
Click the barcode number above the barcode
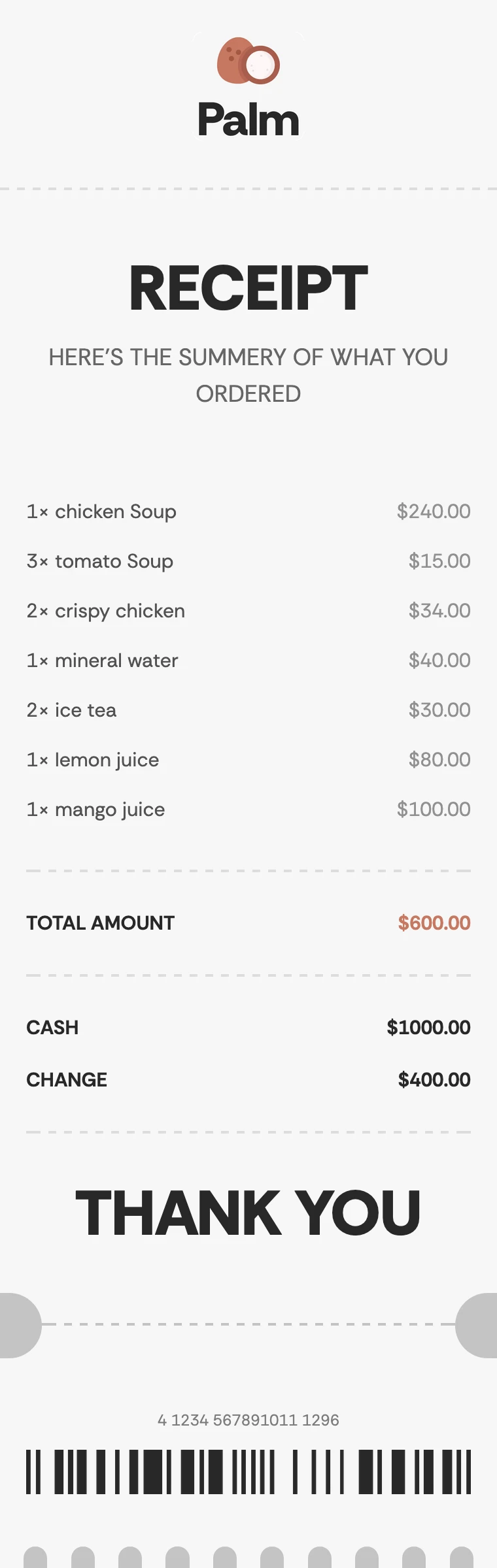pyautogui.click(x=248, y=1420)
